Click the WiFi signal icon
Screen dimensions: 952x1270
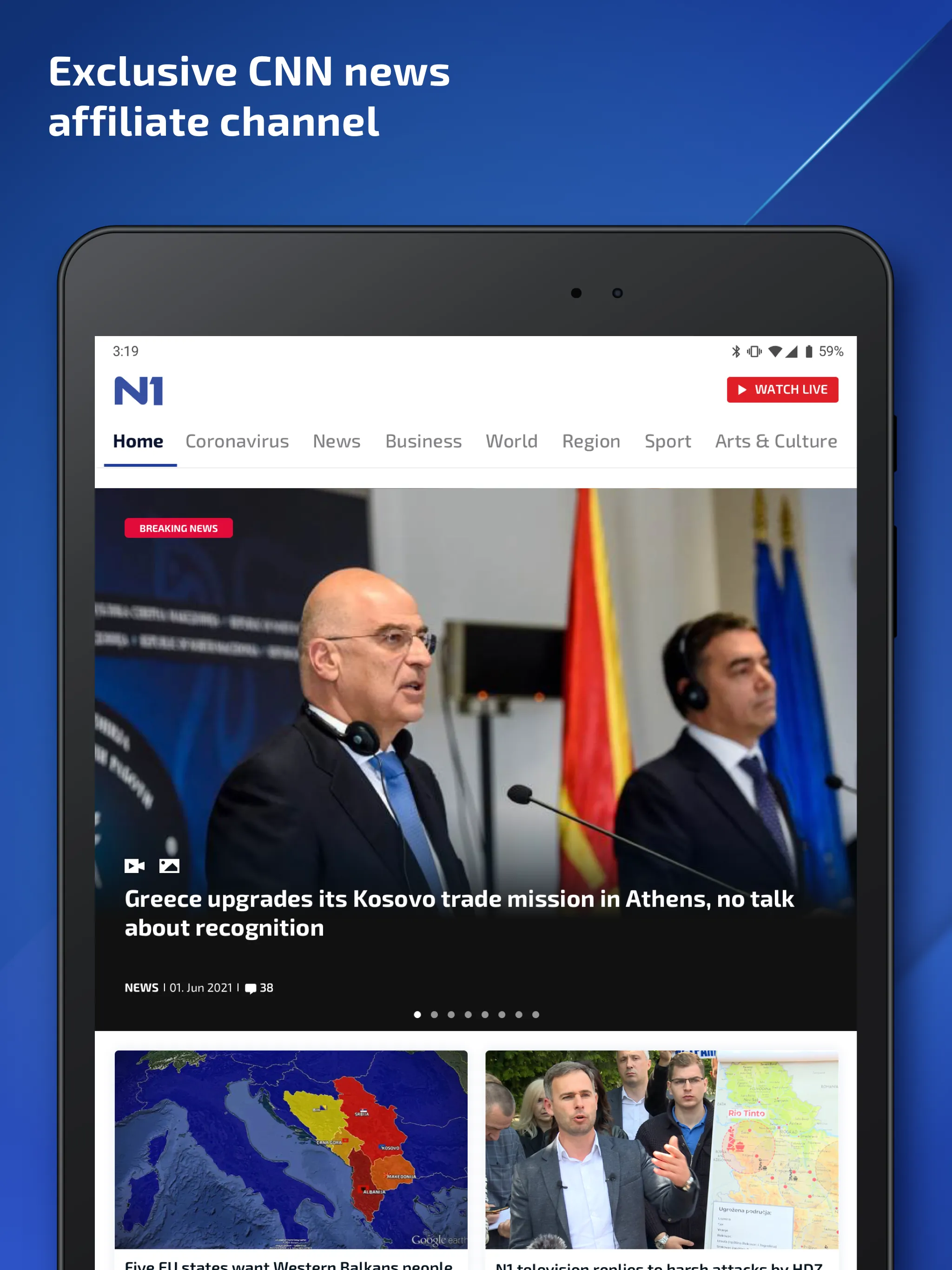pyautogui.click(x=779, y=352)
